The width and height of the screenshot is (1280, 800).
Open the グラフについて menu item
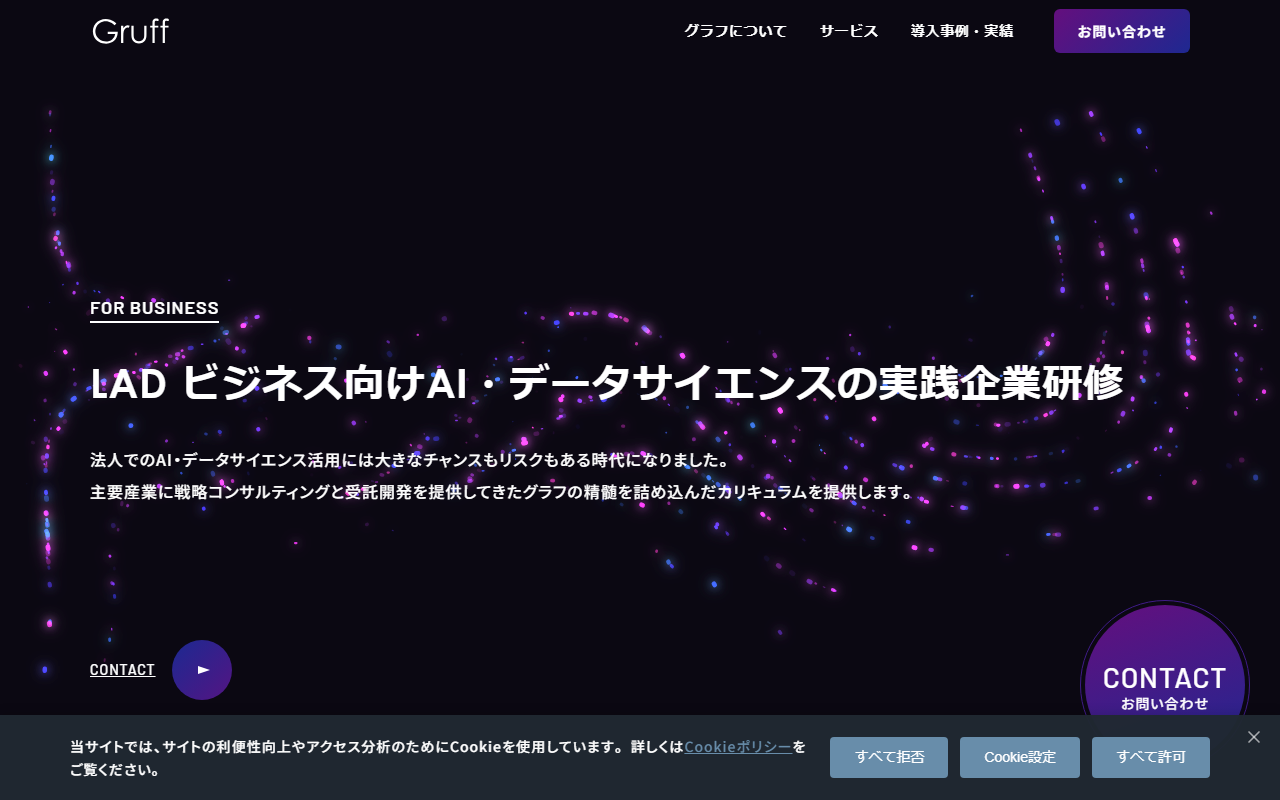[x=735, y=31]
